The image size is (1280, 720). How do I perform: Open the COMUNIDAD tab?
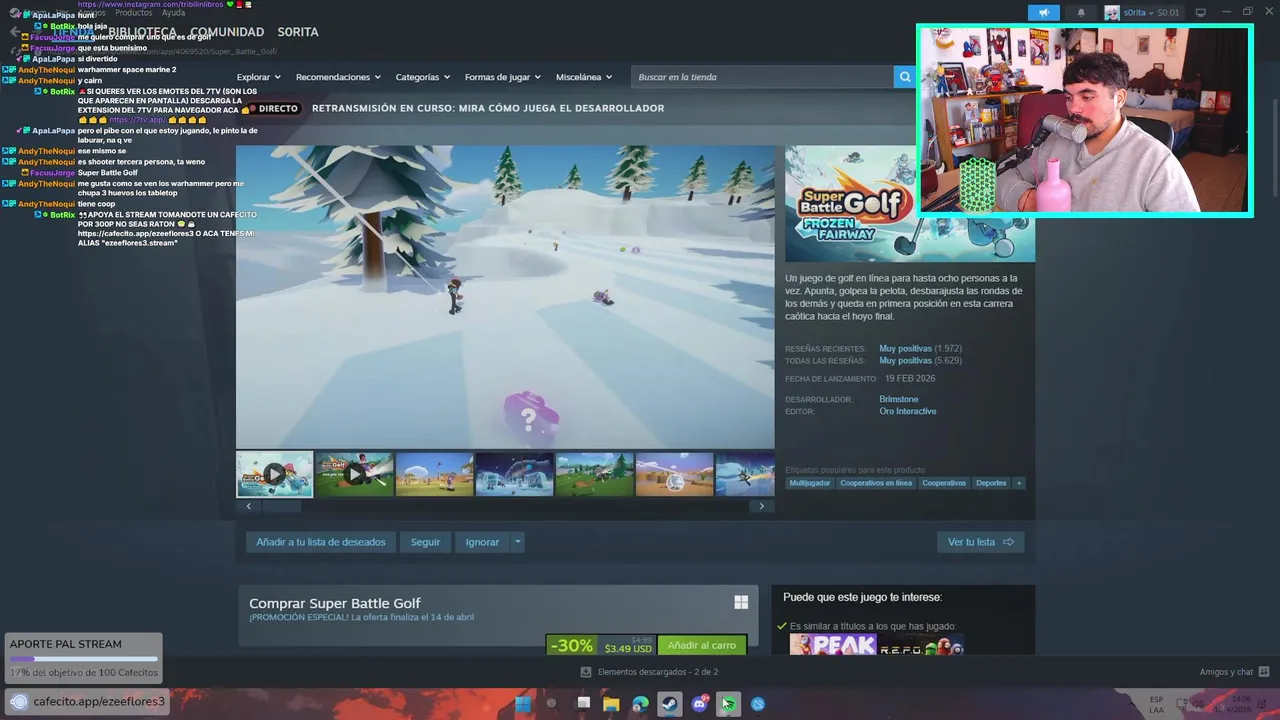(x=227, y=32)
